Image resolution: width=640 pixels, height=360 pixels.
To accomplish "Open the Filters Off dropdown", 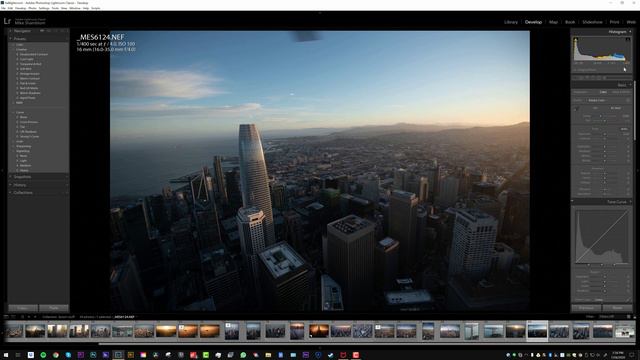I will pos(607,317).
